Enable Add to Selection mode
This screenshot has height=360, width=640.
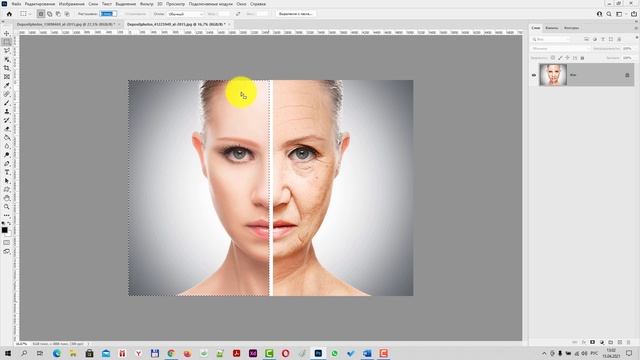50,14
